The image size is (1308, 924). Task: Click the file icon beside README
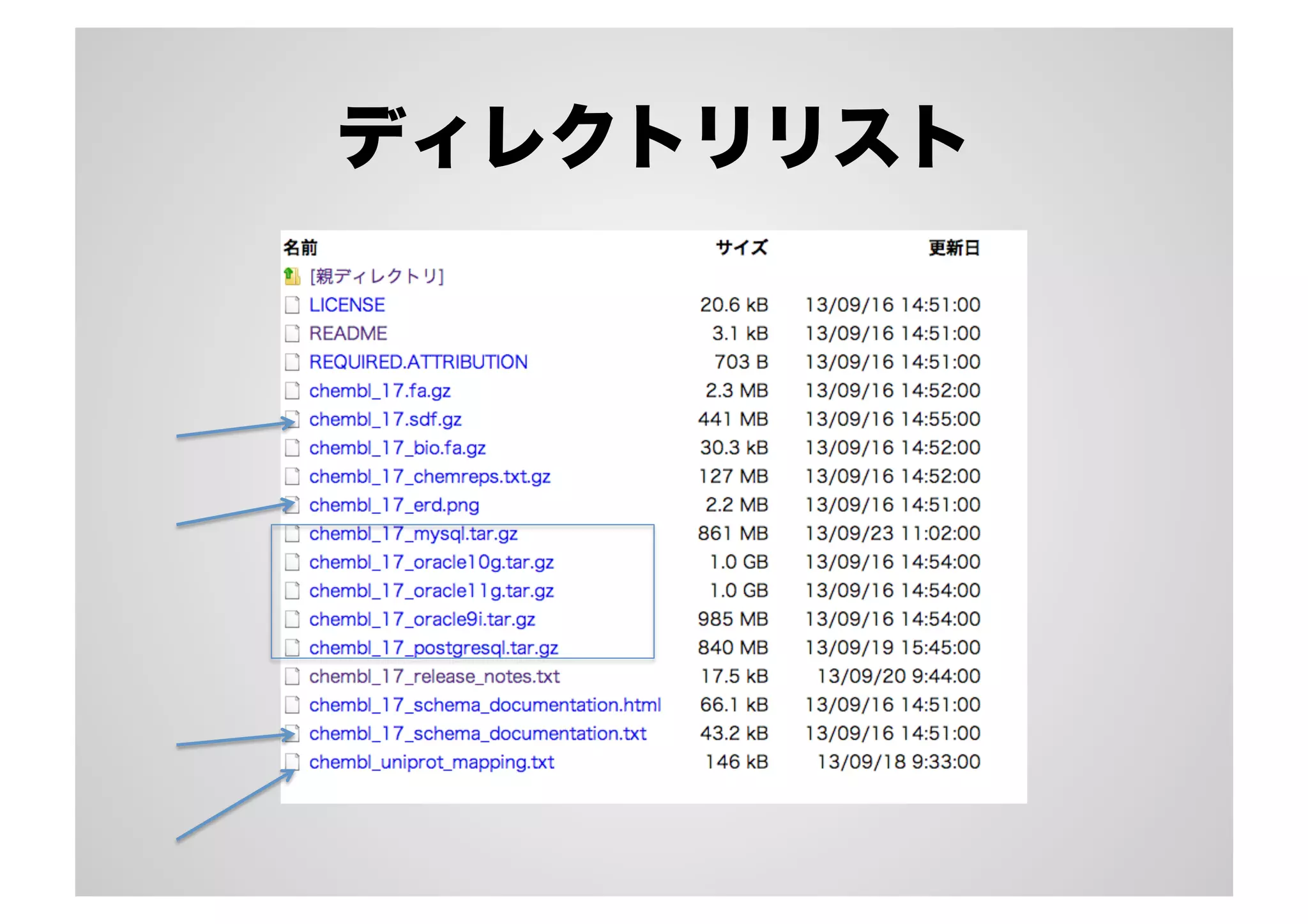point(292,333)
